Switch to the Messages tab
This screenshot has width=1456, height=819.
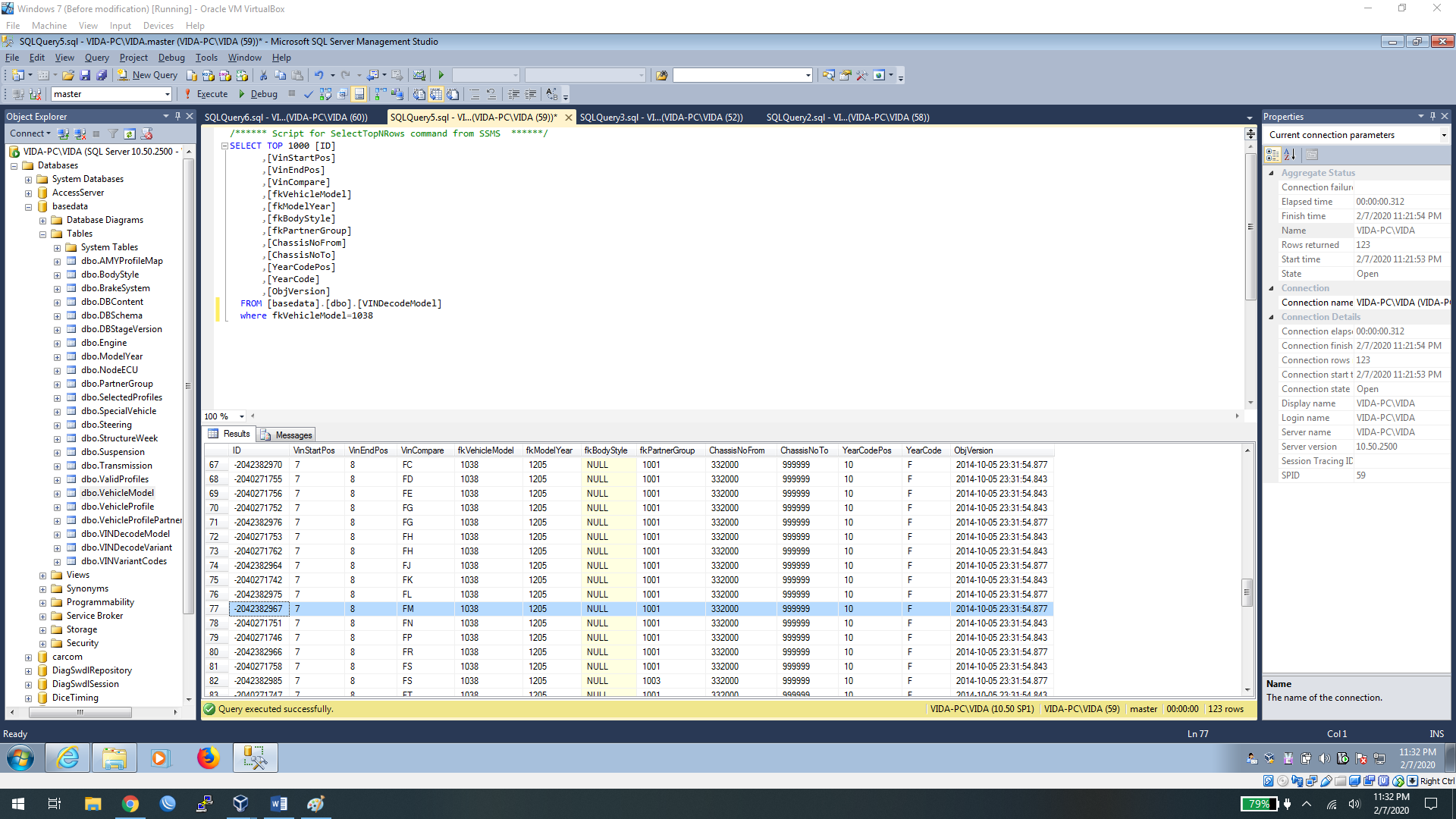[287, 435]
